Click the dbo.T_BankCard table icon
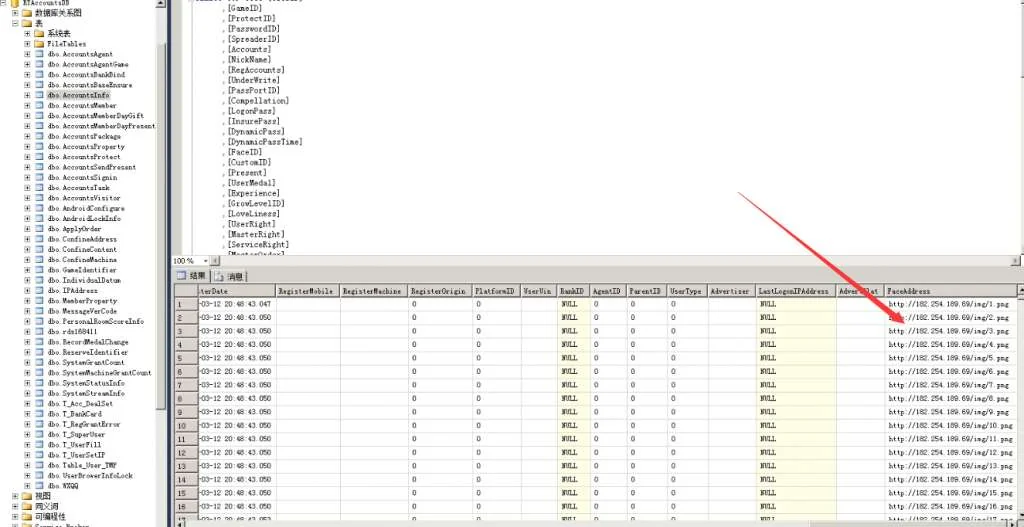Image resolution: width=1024 pixels, height=527 pixels. (39, 414)
